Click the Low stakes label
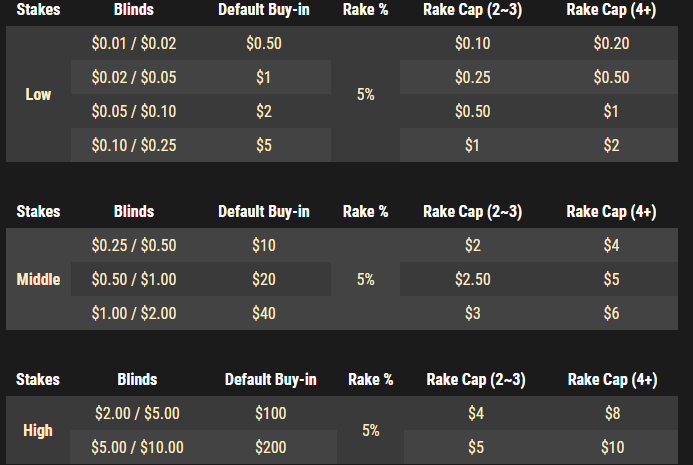The height and width of the screenshot is (465, 693). 38,95
